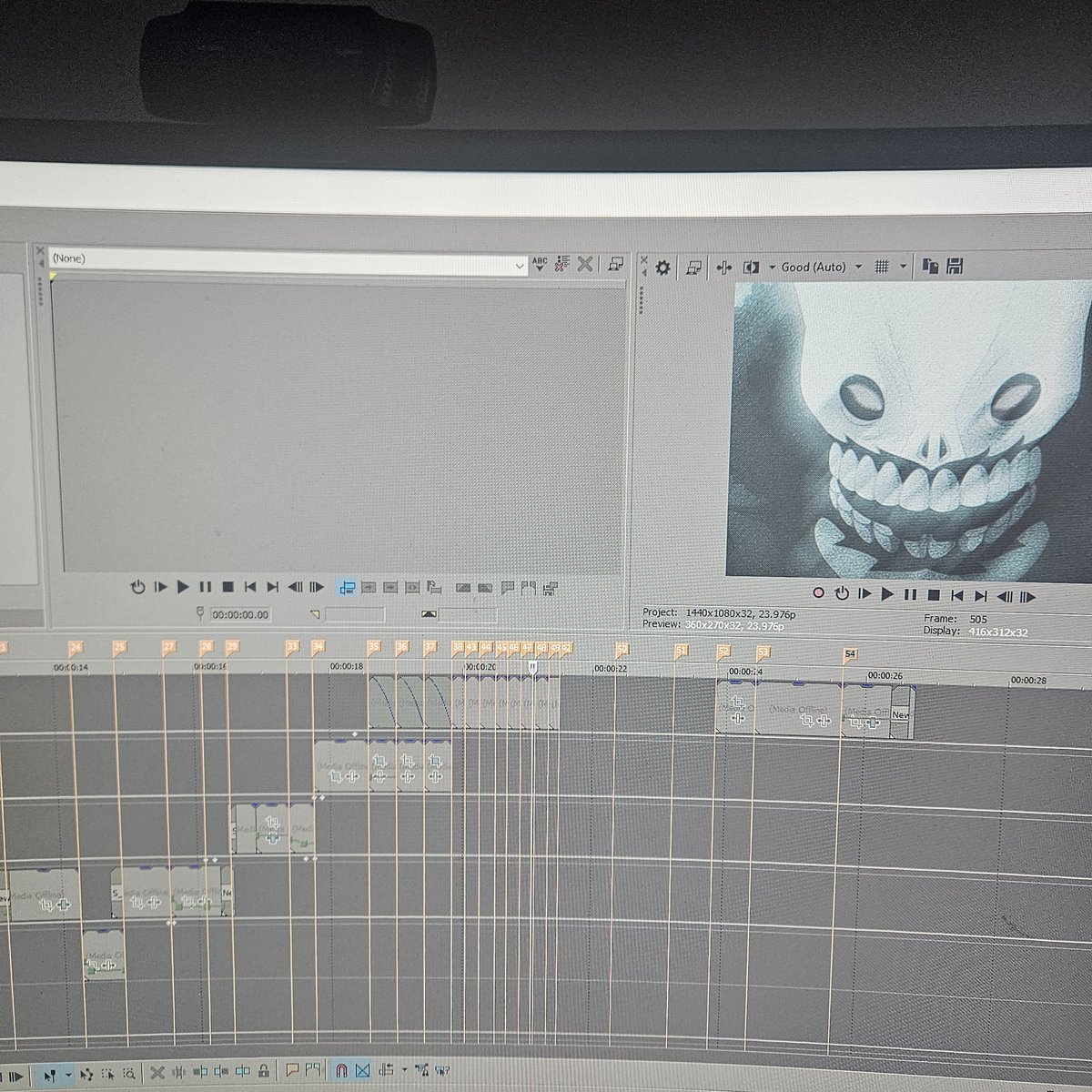Click event pan/crop icon on 00:00:18 clip
1092x1092 pixels.
(x=335, y=776)
